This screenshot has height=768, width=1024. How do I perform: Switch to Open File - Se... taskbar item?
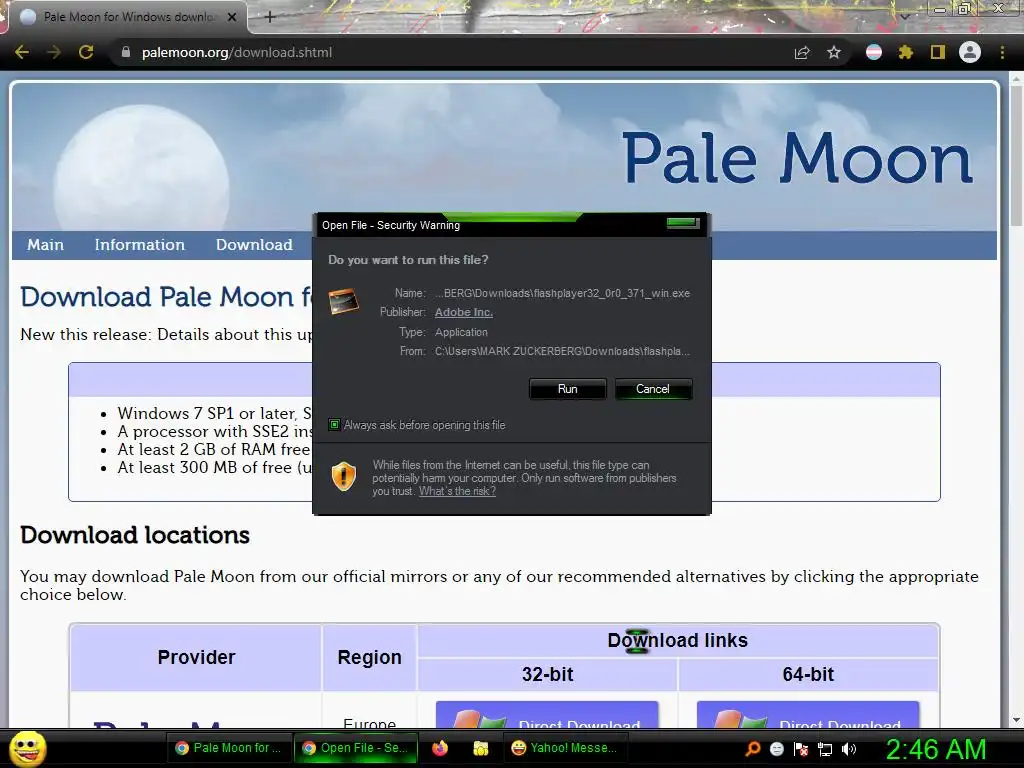point(355,748)
